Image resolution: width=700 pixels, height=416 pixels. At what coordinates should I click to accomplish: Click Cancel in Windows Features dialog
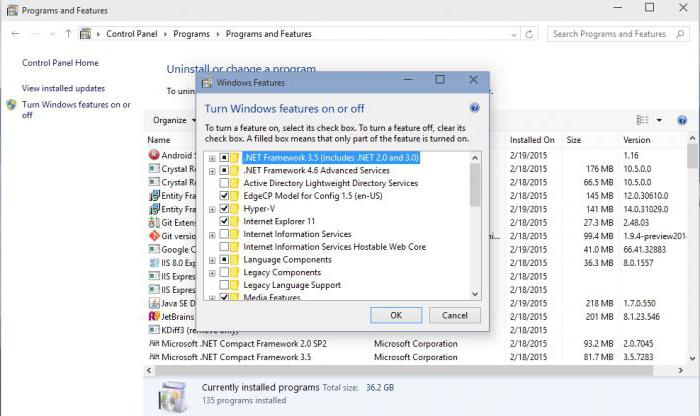point(454,315)
